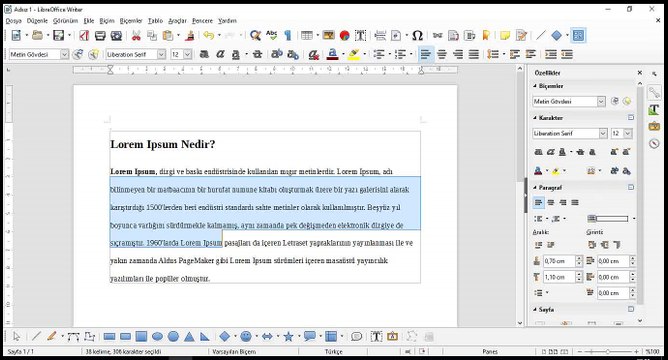Image resolution: width=668 pixels, height=360 pixels.
Task: Toggle italic in the formatting toolbar
Action: [x=220, y=55]
